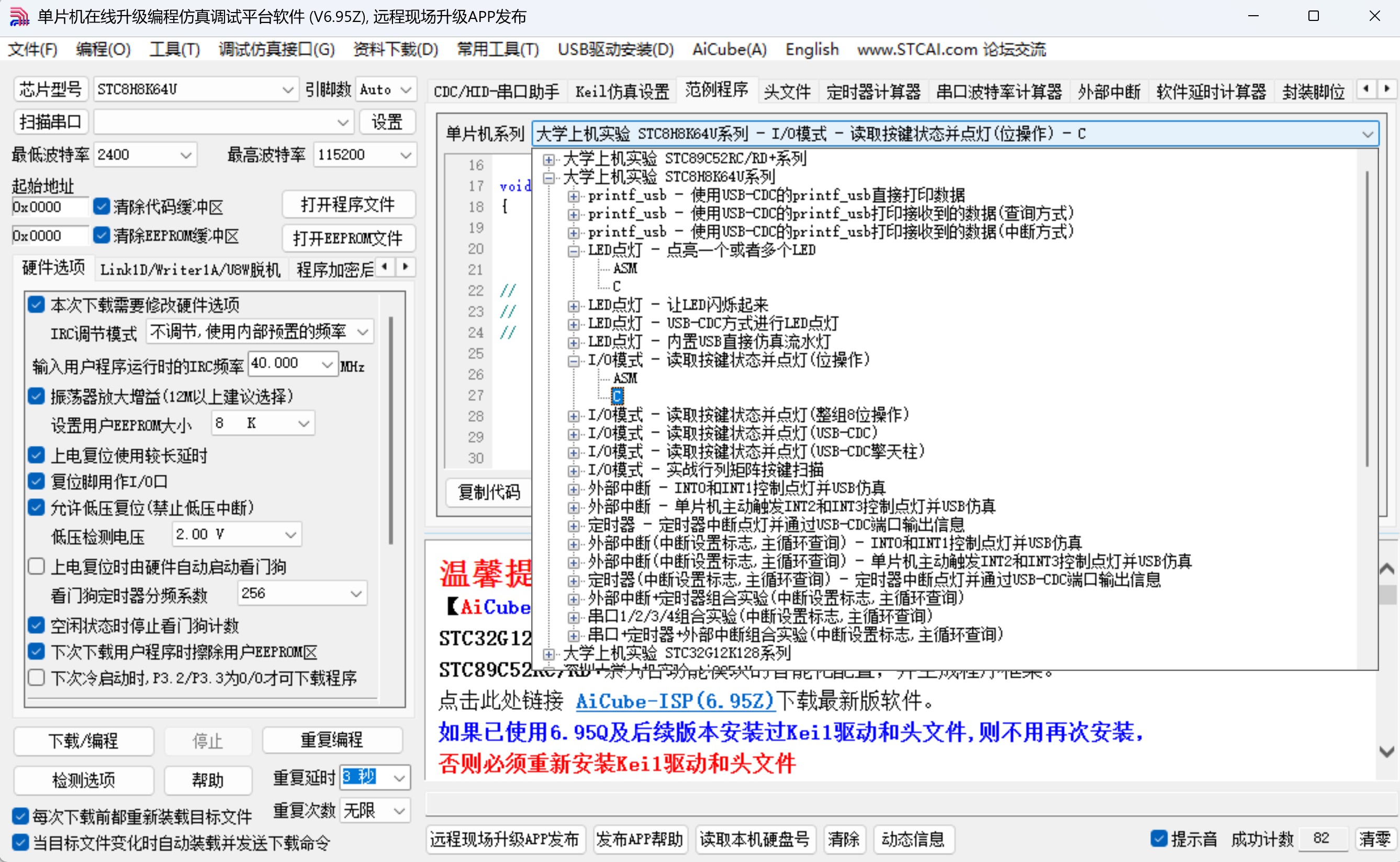Enable 下次冷启动时 P3.2/P3.3 option
This screenshot has height=862, width=1400.
click(37, 677)
